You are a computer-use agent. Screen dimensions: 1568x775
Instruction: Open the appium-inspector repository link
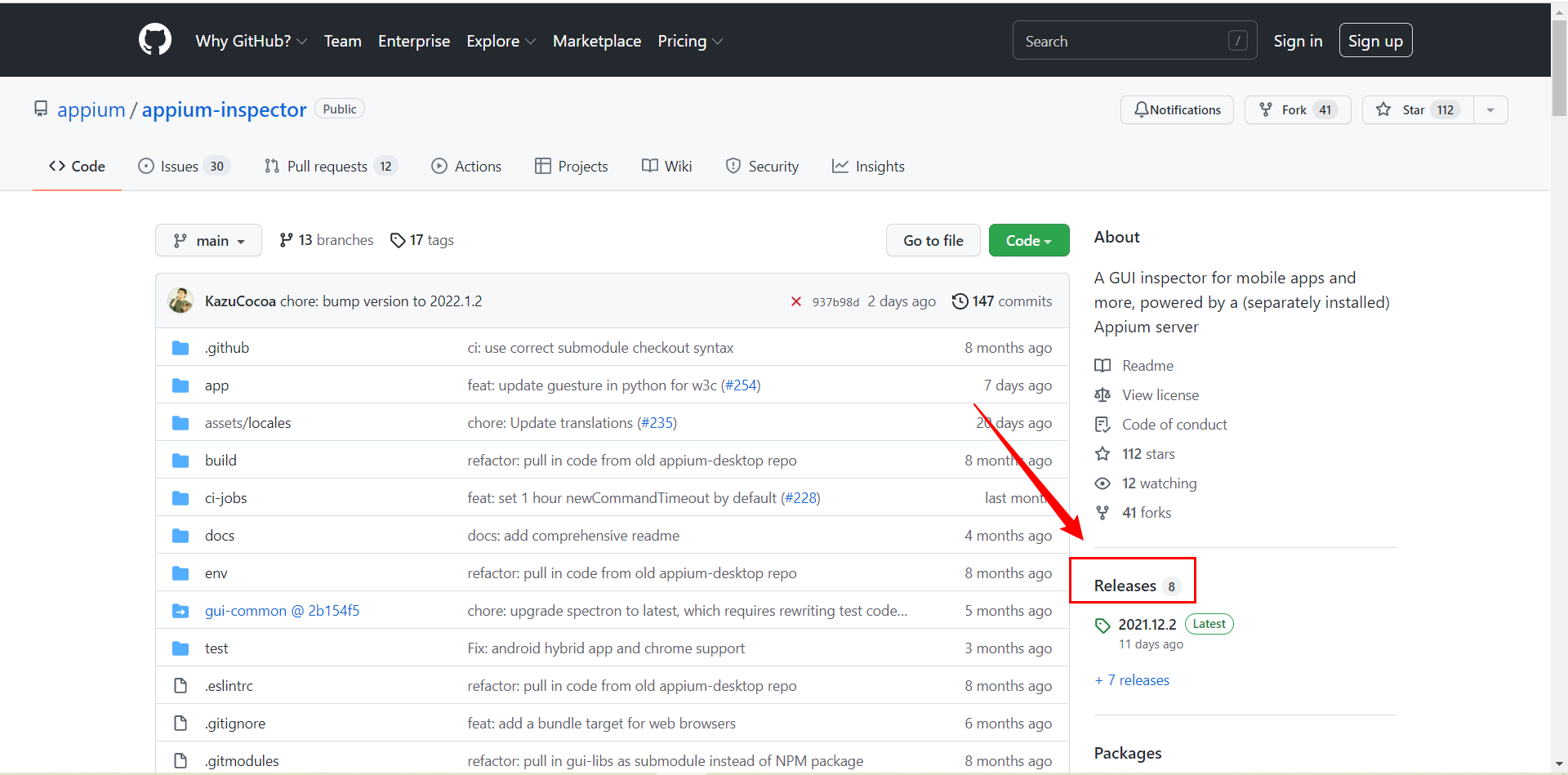[x=224, y=109]
